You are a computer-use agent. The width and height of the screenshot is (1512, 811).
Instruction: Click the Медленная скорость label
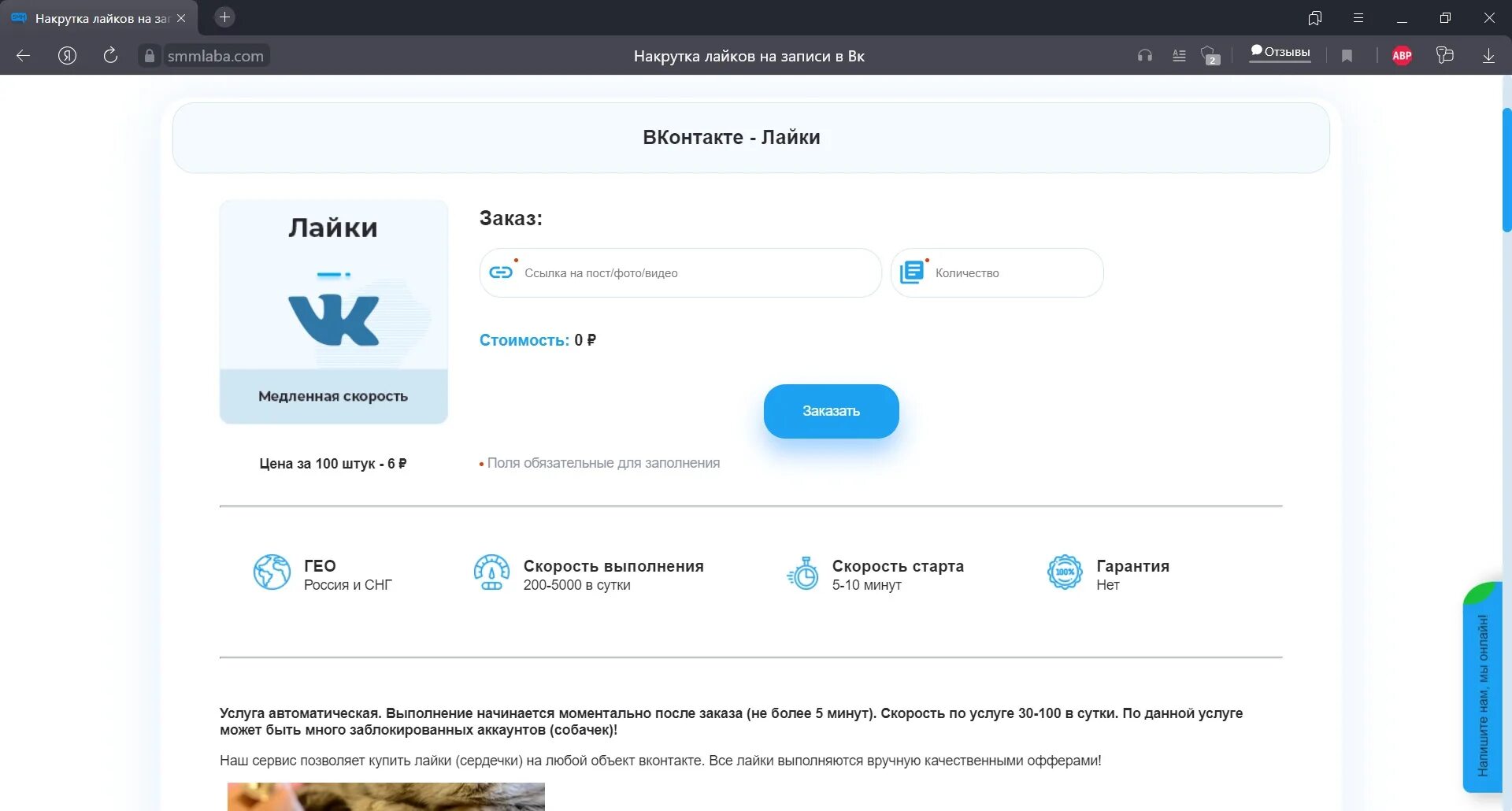point(333,396)
